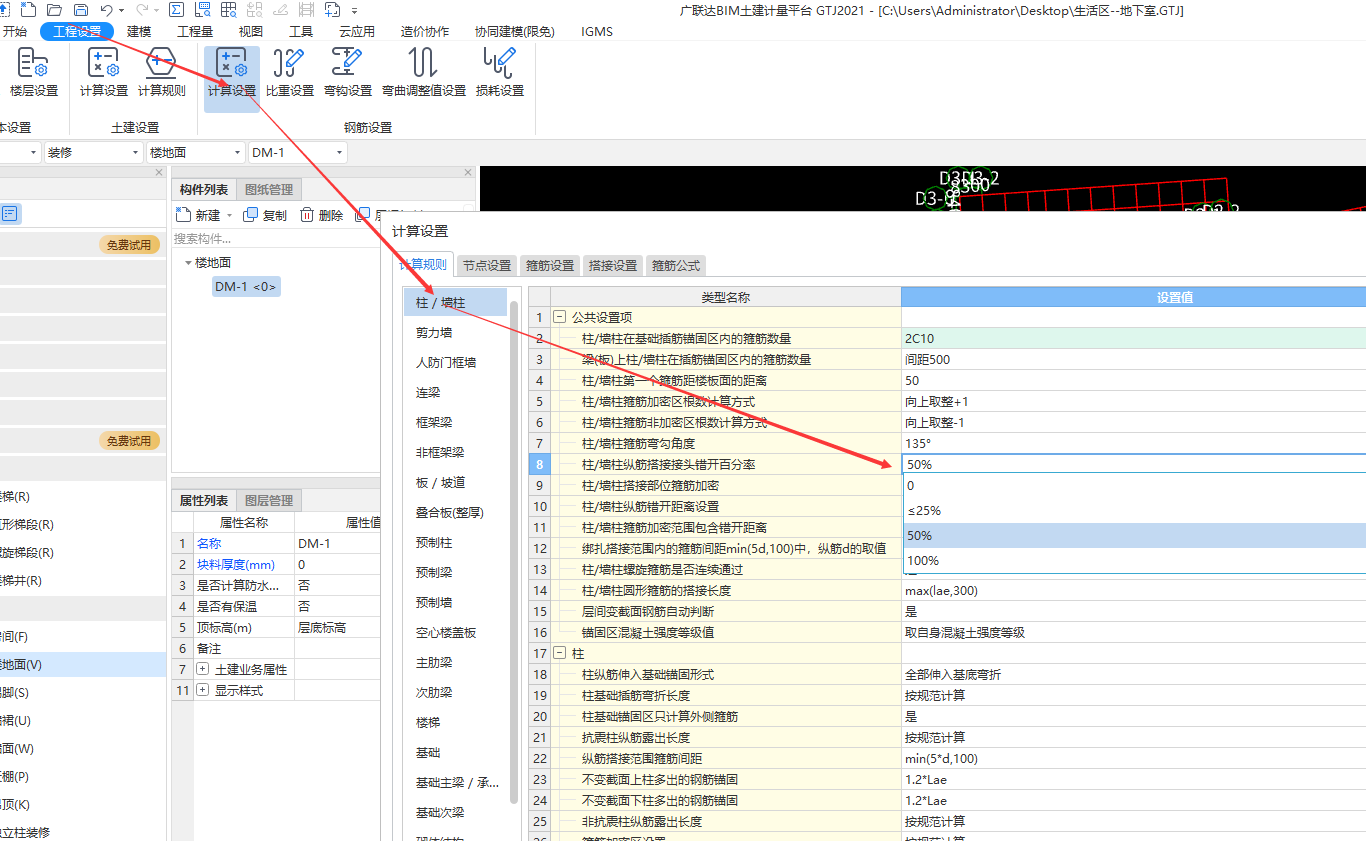The image size is (1366, 841).
Task: Select ≤25% in the open percentage list
Action: pos(1133,511)
